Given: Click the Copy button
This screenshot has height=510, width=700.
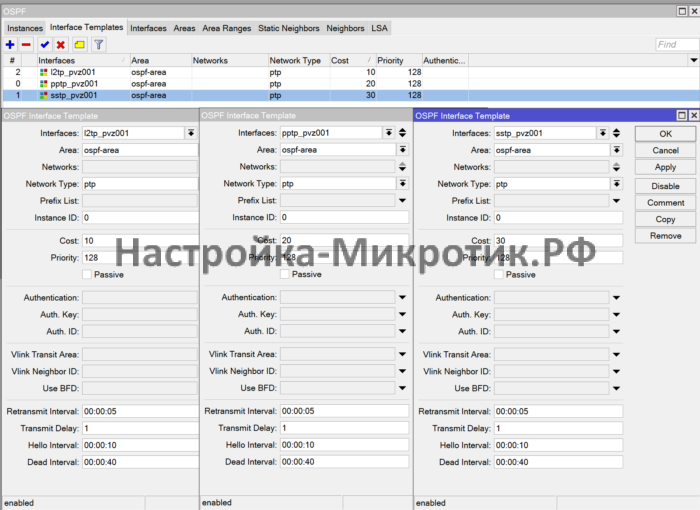Looking at the screenshot, I should click(x=666, y=219).
